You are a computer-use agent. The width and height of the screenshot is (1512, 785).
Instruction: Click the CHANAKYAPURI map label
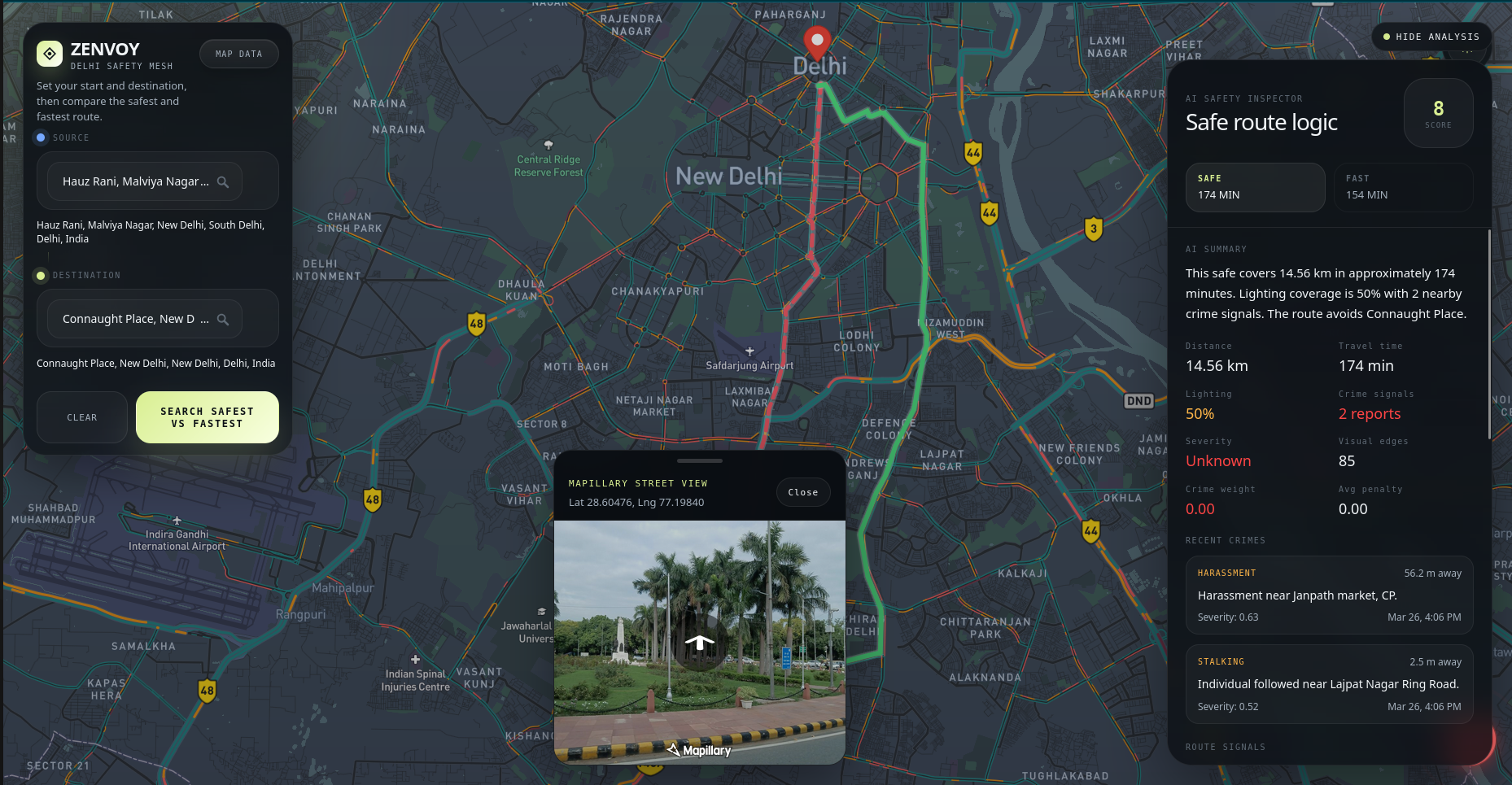[x=658, y=291]
